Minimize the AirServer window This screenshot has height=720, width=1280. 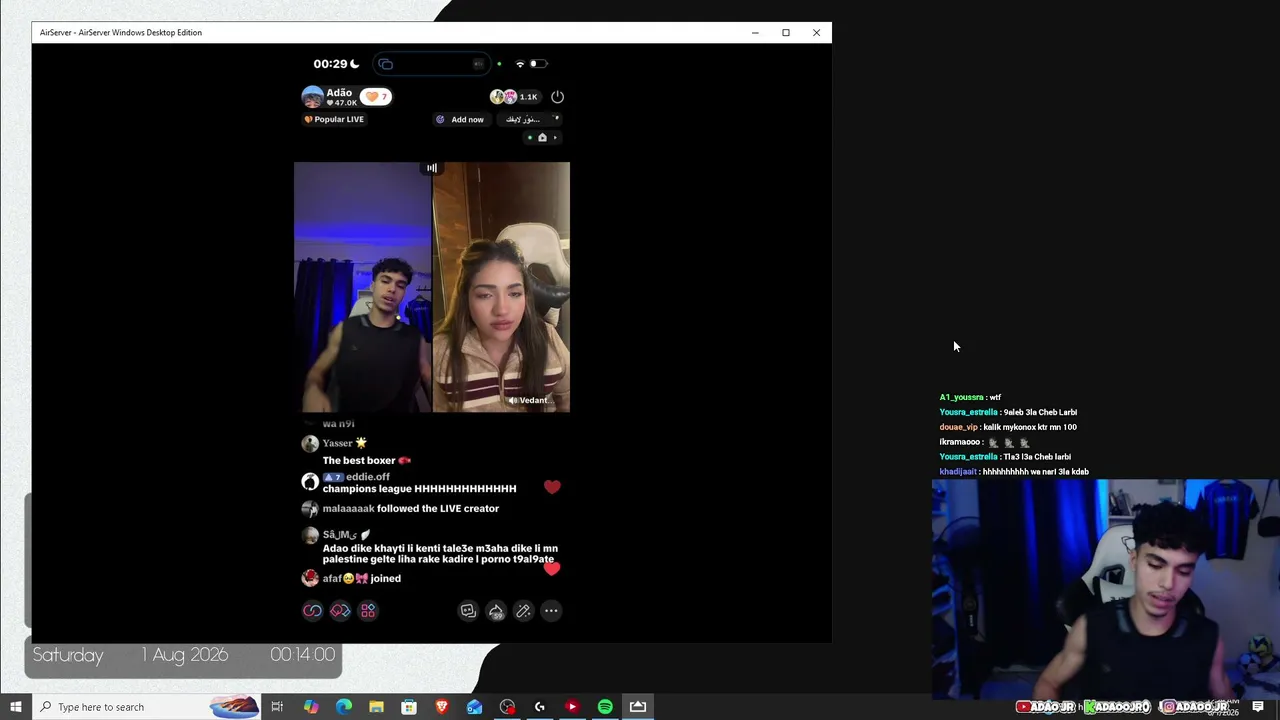point(755,33)
